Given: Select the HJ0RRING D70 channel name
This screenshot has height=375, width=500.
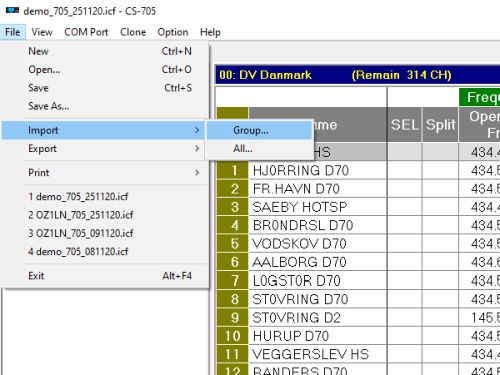Looking at the screenshot, I should pyautogui.click(x=318, y=171).
